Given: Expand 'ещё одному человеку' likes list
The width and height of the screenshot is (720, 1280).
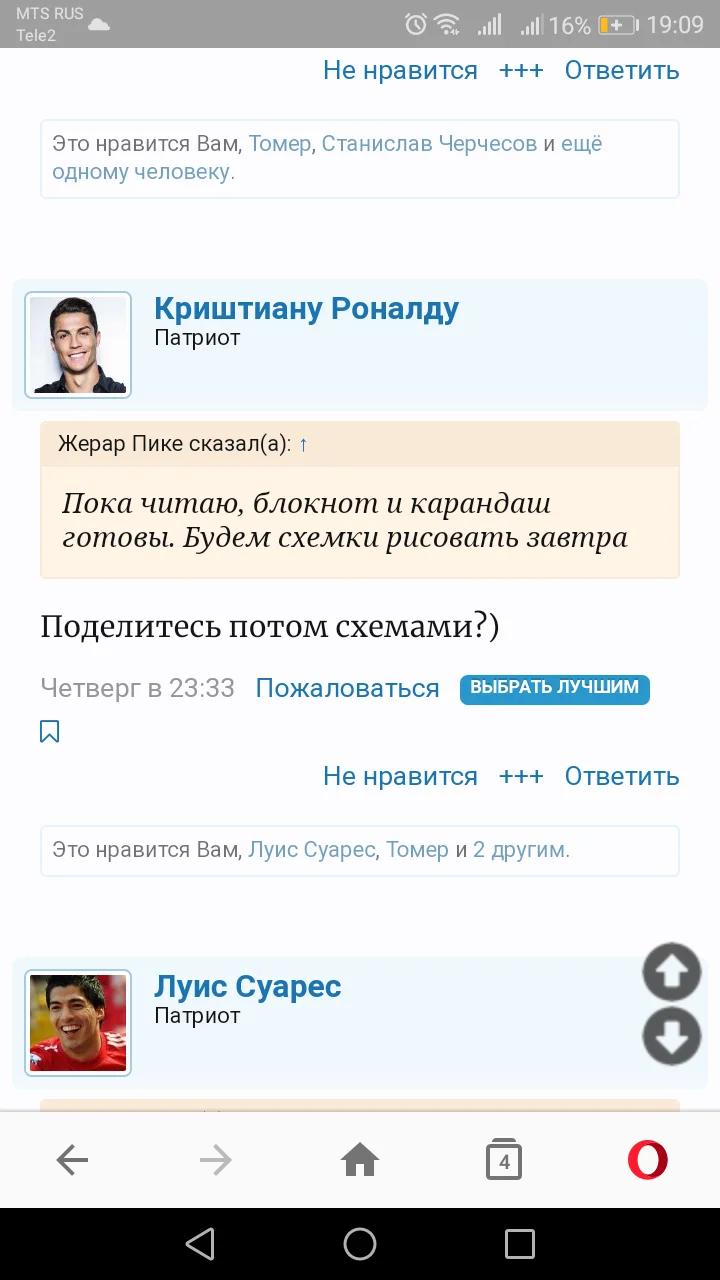Looking at the screenshot, I should tap(141, 171).
